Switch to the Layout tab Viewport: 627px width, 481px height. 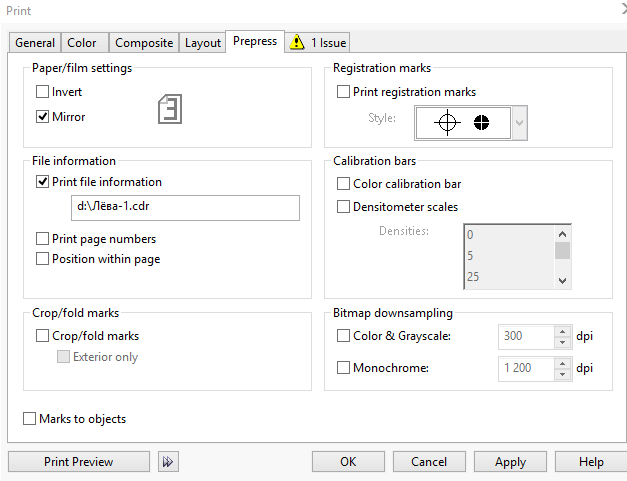tap(203, 43)
